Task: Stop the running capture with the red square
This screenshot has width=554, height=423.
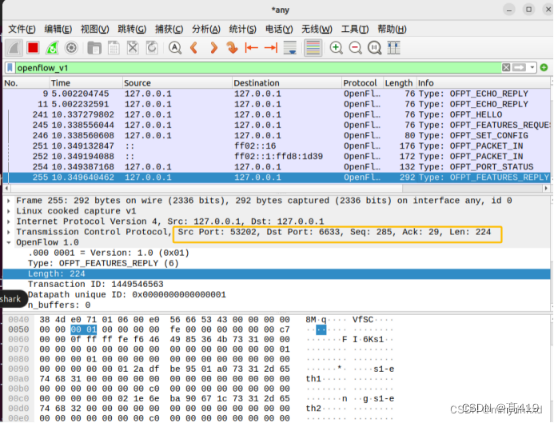Action: [33, 48]
